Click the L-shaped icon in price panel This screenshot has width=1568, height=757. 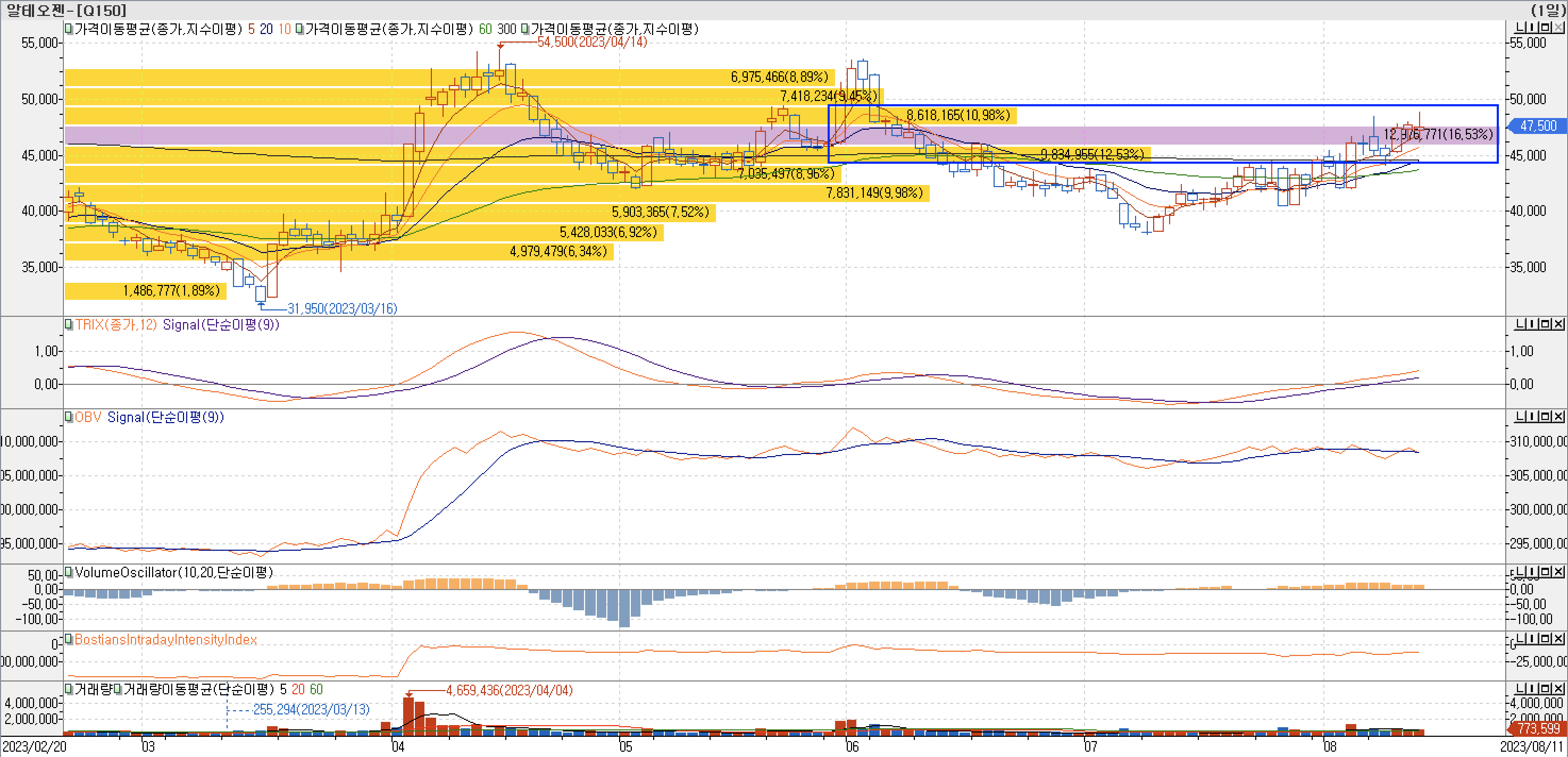point(1521,28)
